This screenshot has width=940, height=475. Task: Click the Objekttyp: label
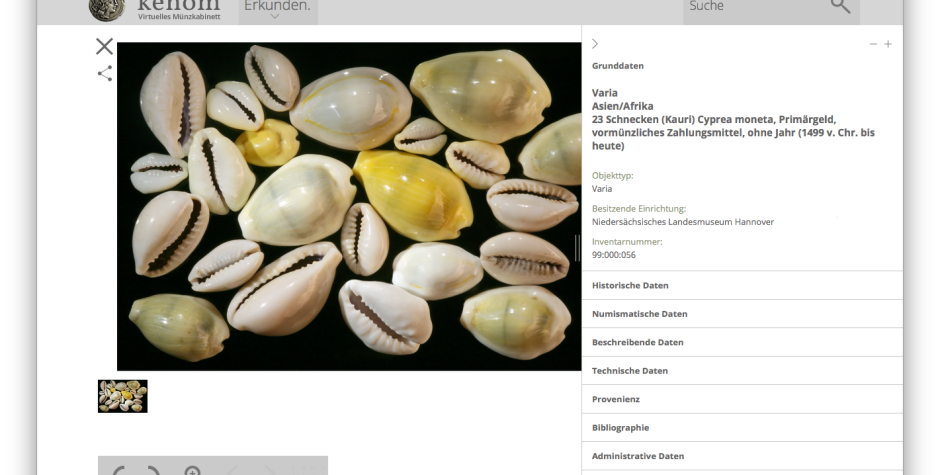point(613,176)
